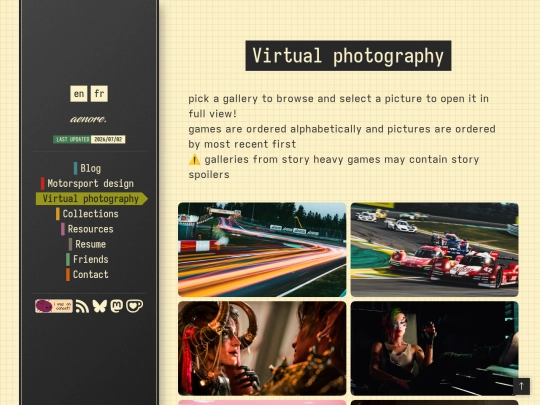Screen dimensions: 540x405
Task: Navigate to Resources
Action: click(x=87, y=229)
